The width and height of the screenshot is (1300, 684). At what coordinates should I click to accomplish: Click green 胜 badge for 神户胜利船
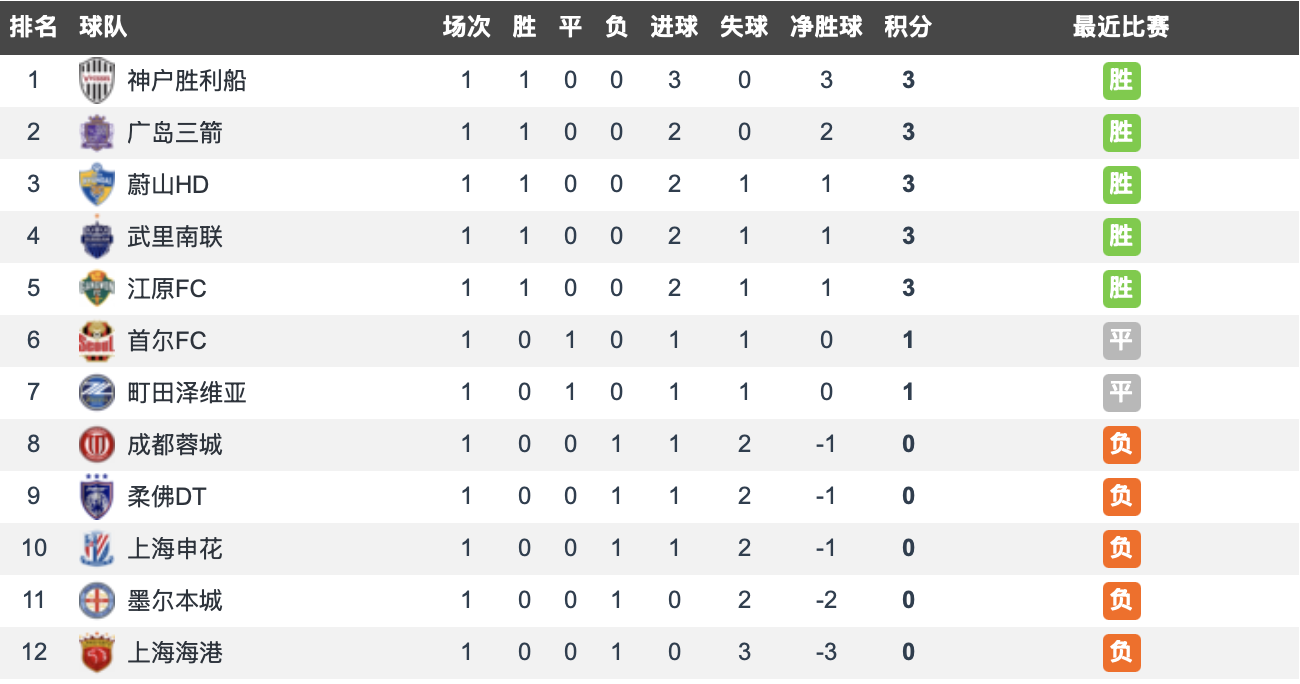1121,81
